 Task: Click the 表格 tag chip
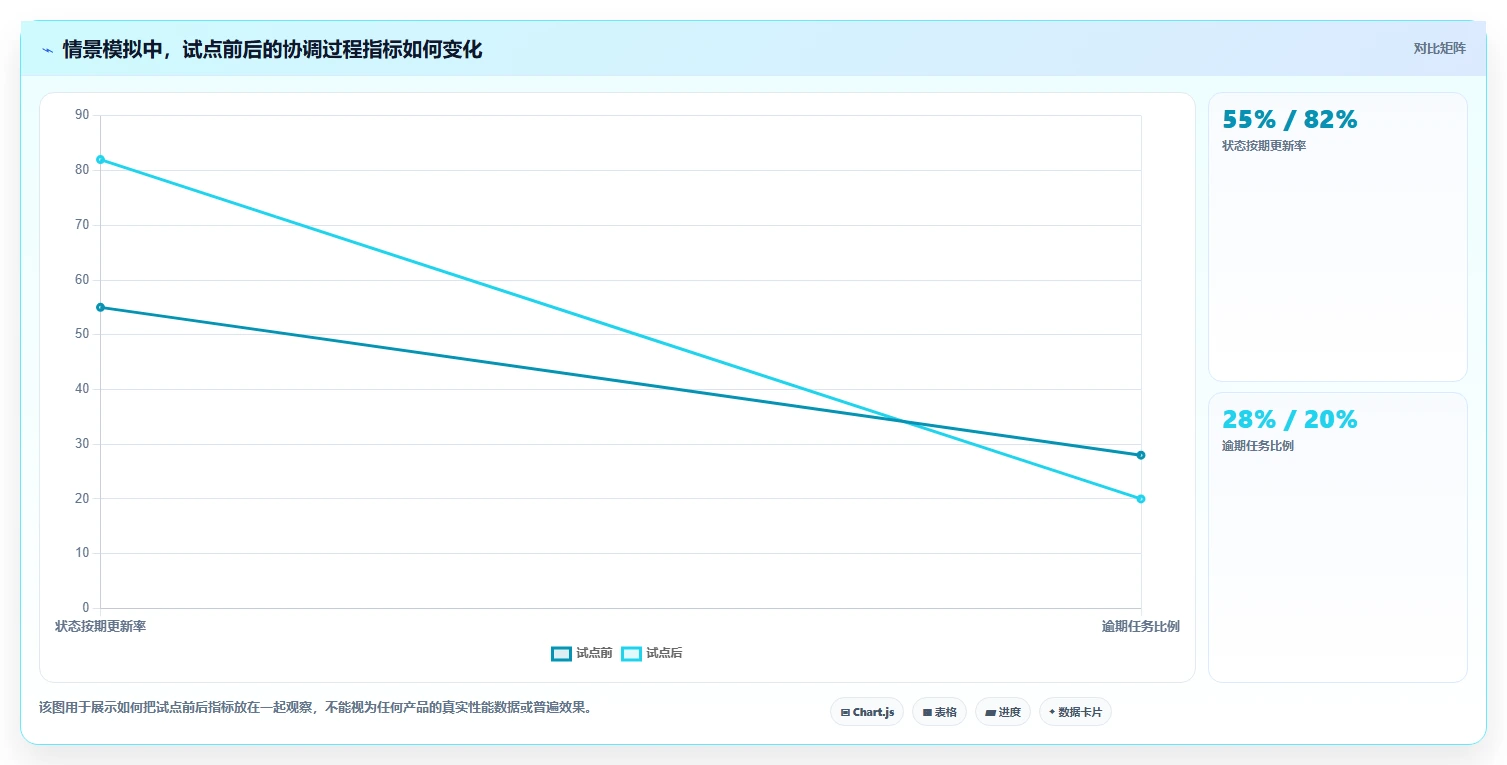pos(939,712)
